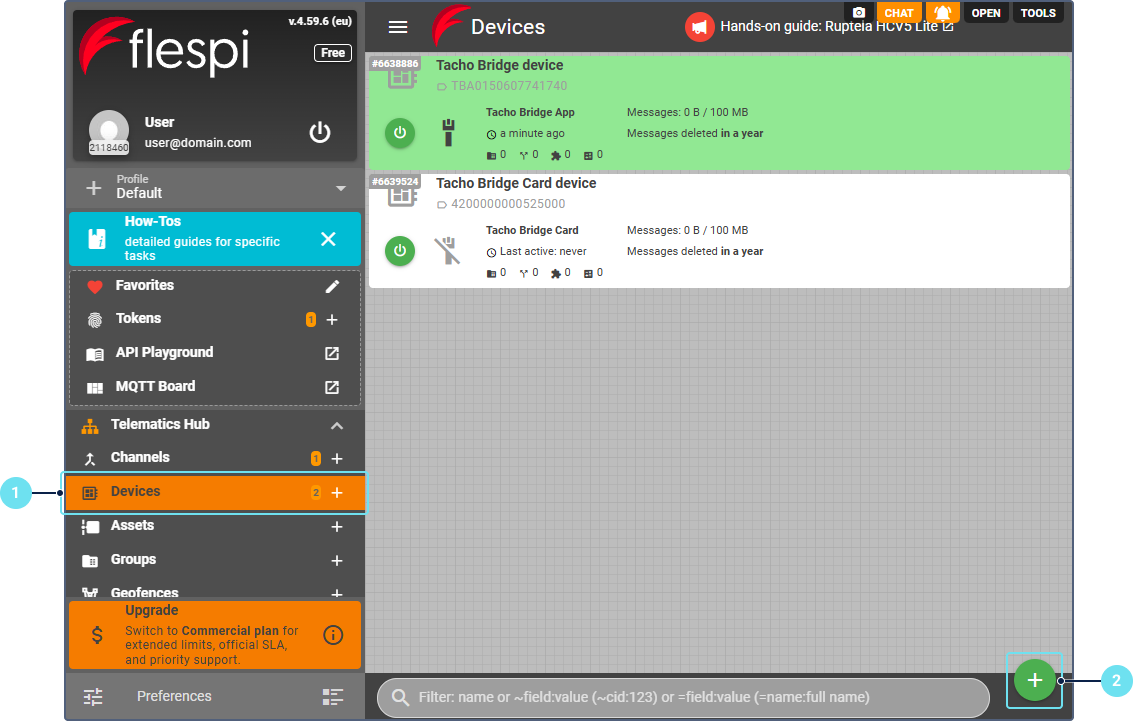Click the Upgrade info icon

[332, 635]
